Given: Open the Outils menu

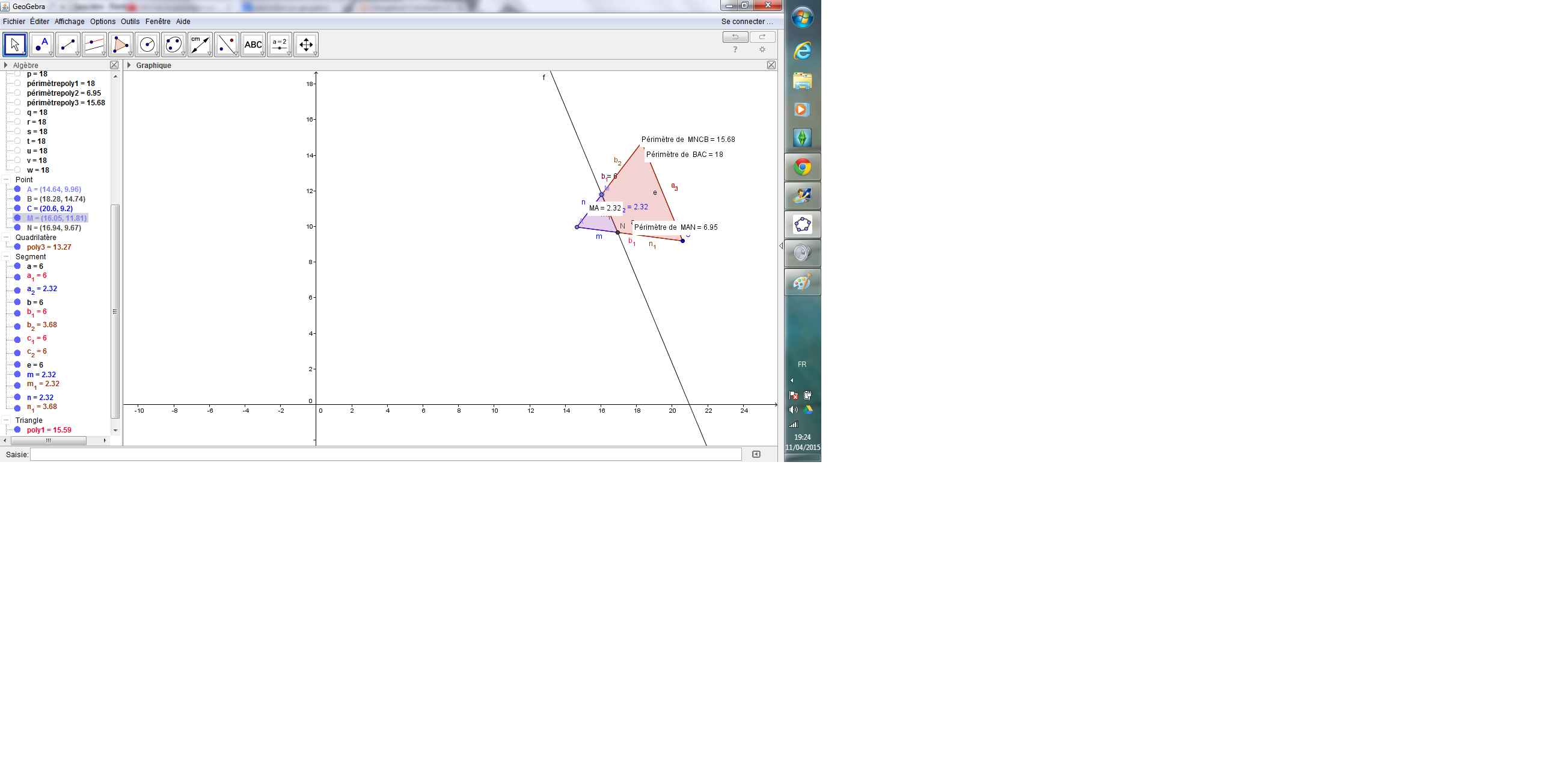Looking at the screenshot, I should 130,21.
